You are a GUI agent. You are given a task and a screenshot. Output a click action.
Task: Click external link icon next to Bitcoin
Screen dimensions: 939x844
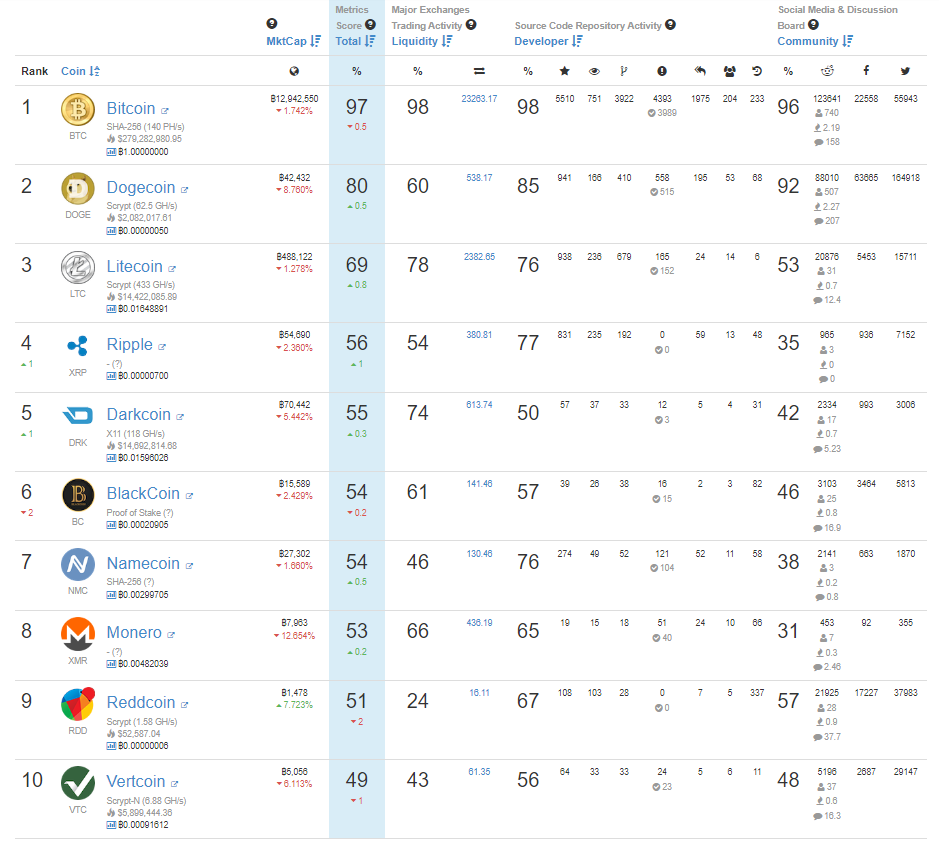pyautogui.click(x=165, y=111)
